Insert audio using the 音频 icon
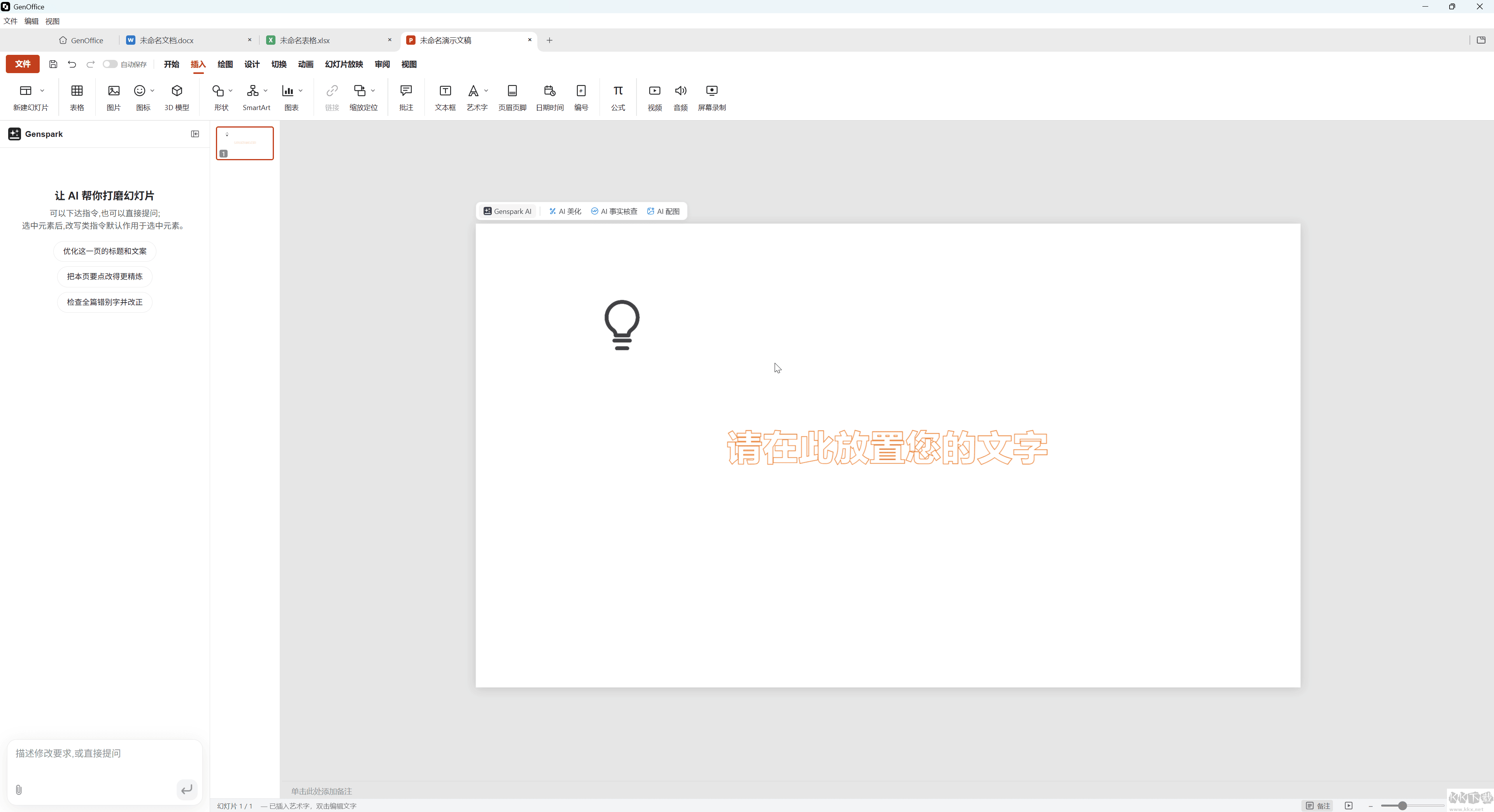The image size is (1494, 812). click(x=680, y=97)
